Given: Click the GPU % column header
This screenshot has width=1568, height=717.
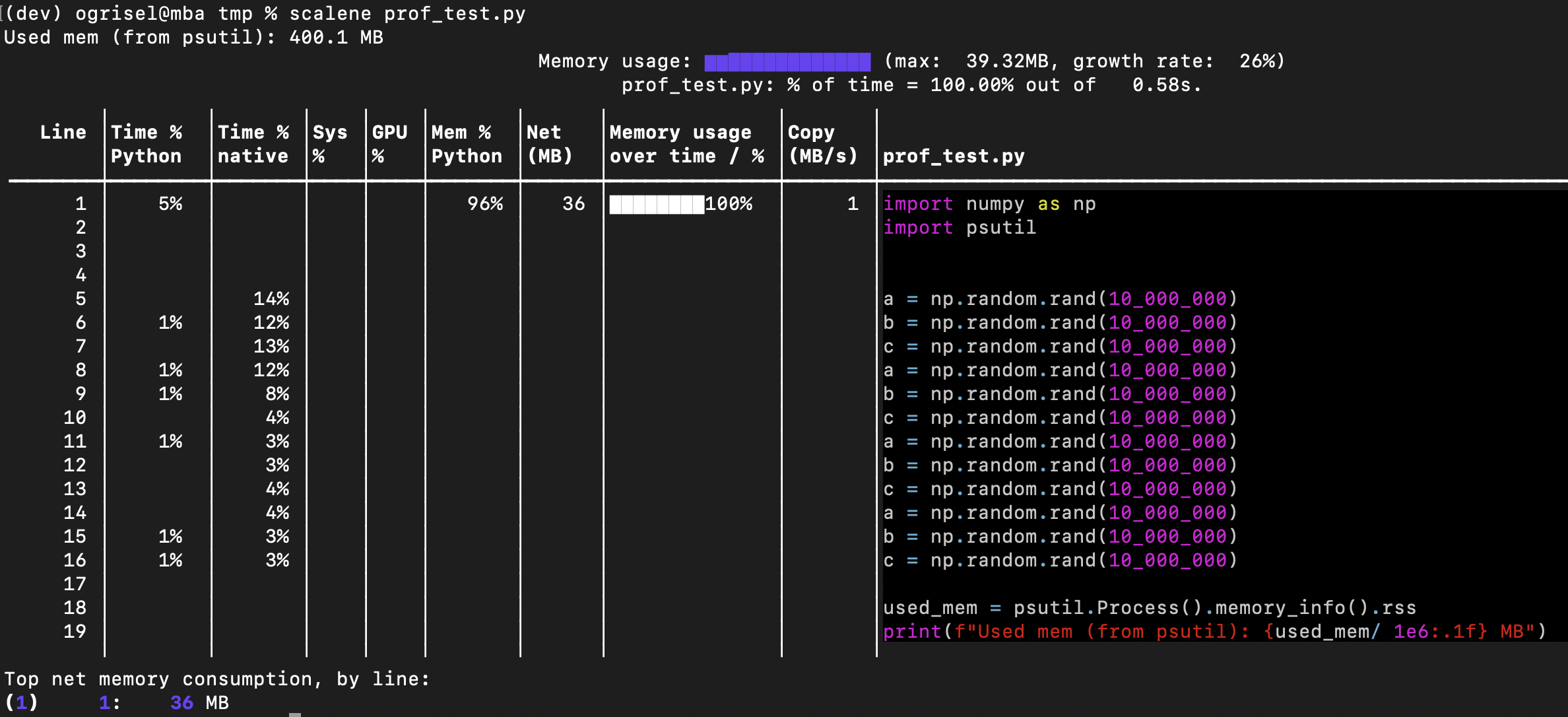Looking at the screenshot, I should [389, 144].
